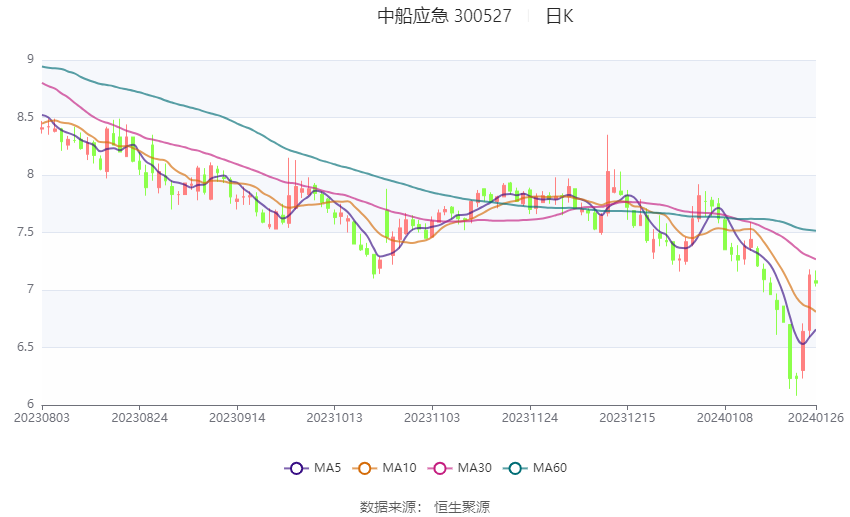850x517 pixels.
Task: Click the y-axis value 8.5
Action: coord(25,117)
